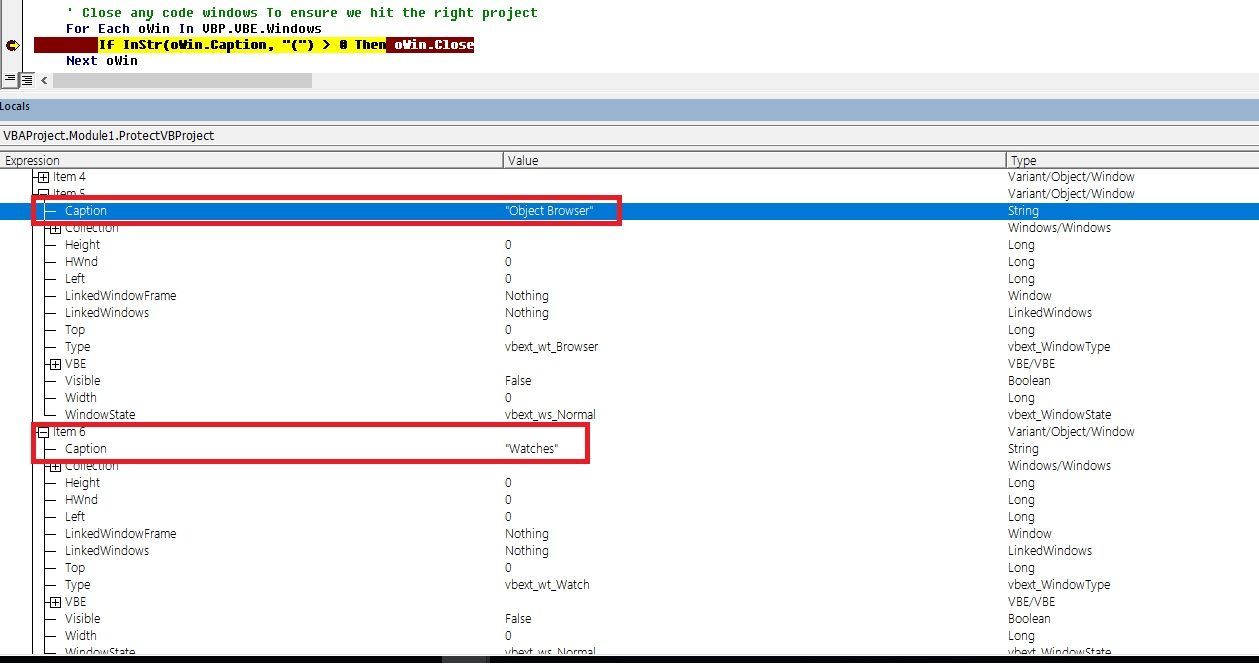
Task: Switch to Procedure View icon
Action: [x=9, y=79]
